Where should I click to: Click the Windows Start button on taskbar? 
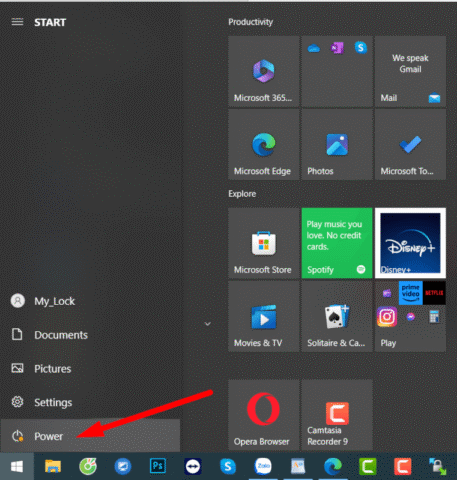pos(17,466)
